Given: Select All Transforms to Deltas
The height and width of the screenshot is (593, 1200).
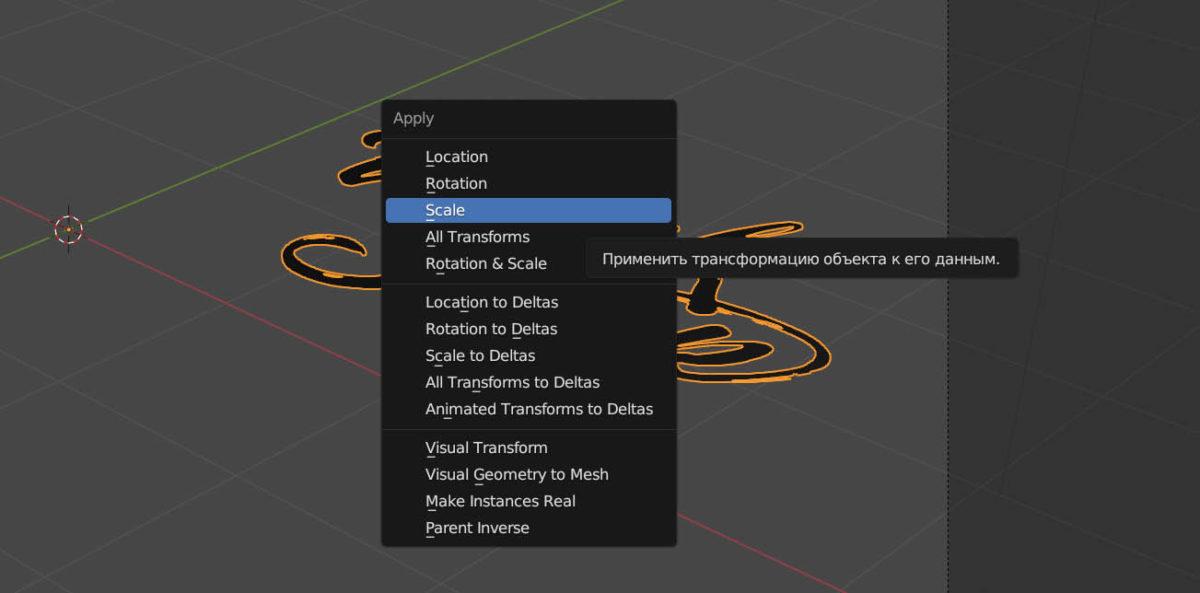Looking at the screenshot, I should [528, 382].
